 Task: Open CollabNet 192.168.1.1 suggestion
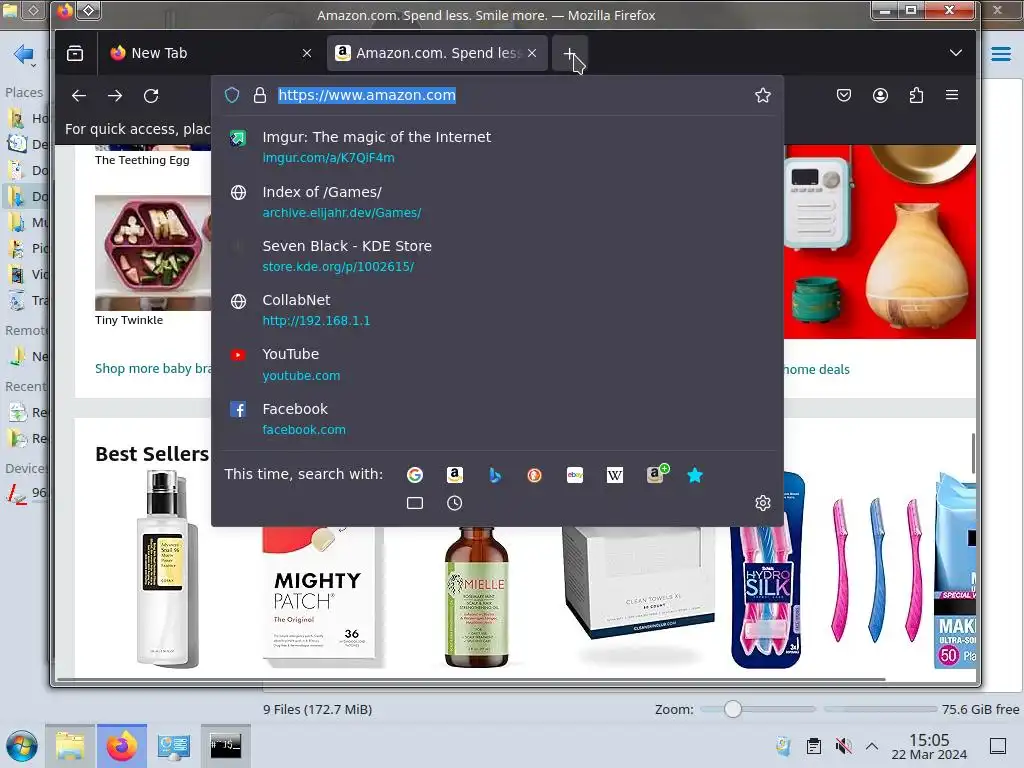click(x=498, y=310)
